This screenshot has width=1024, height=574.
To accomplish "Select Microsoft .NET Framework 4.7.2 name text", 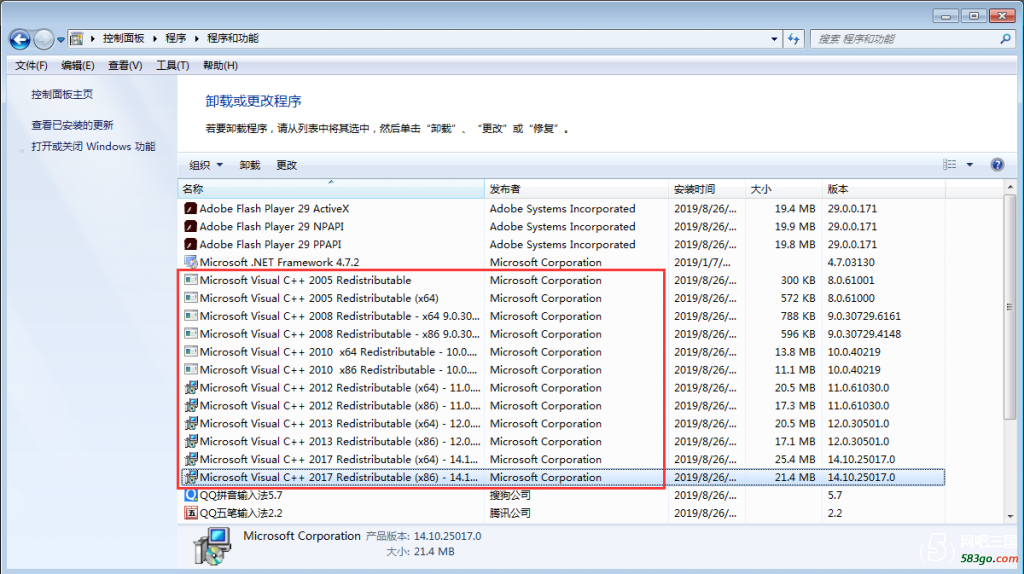I will (280, 263).
